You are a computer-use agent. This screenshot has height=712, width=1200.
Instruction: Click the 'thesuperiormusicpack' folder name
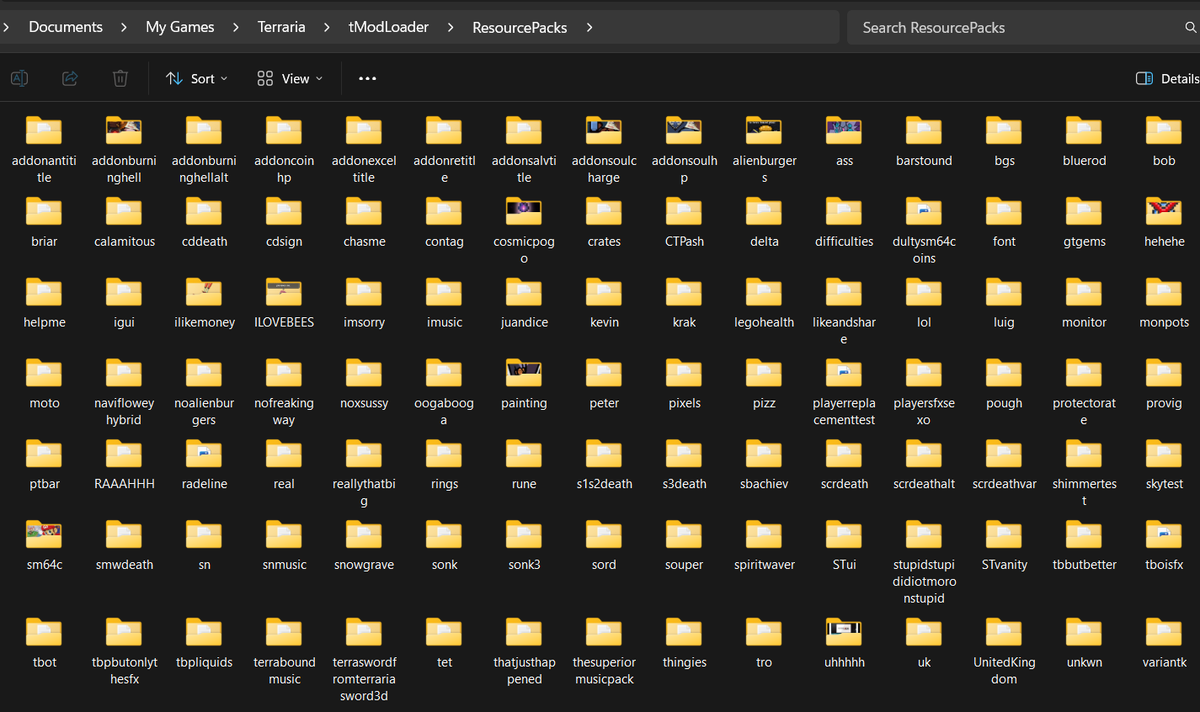pos(604,670)
